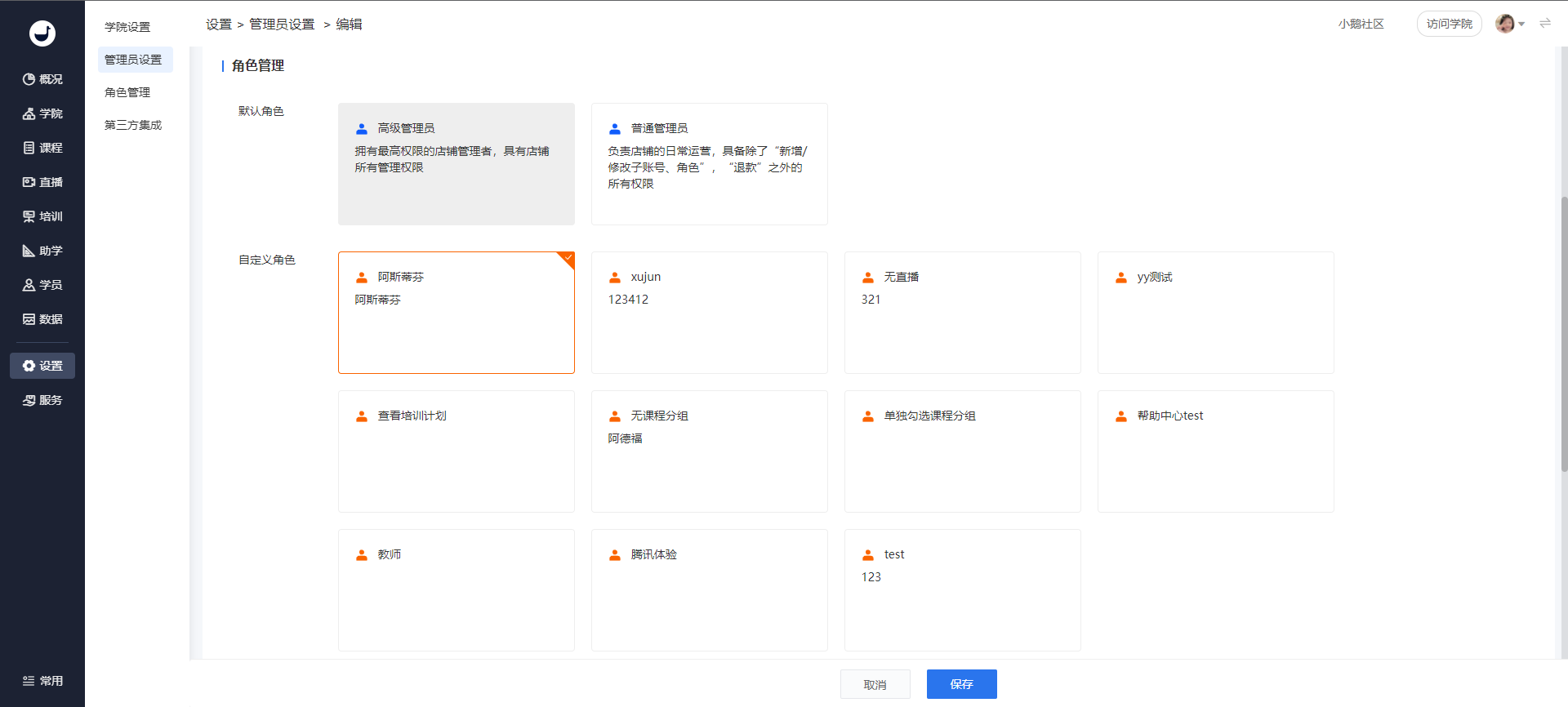This screenshot has height=707, width=1568.
Task: Open the 角色管理 submenu item
Action: pos(127,92)
